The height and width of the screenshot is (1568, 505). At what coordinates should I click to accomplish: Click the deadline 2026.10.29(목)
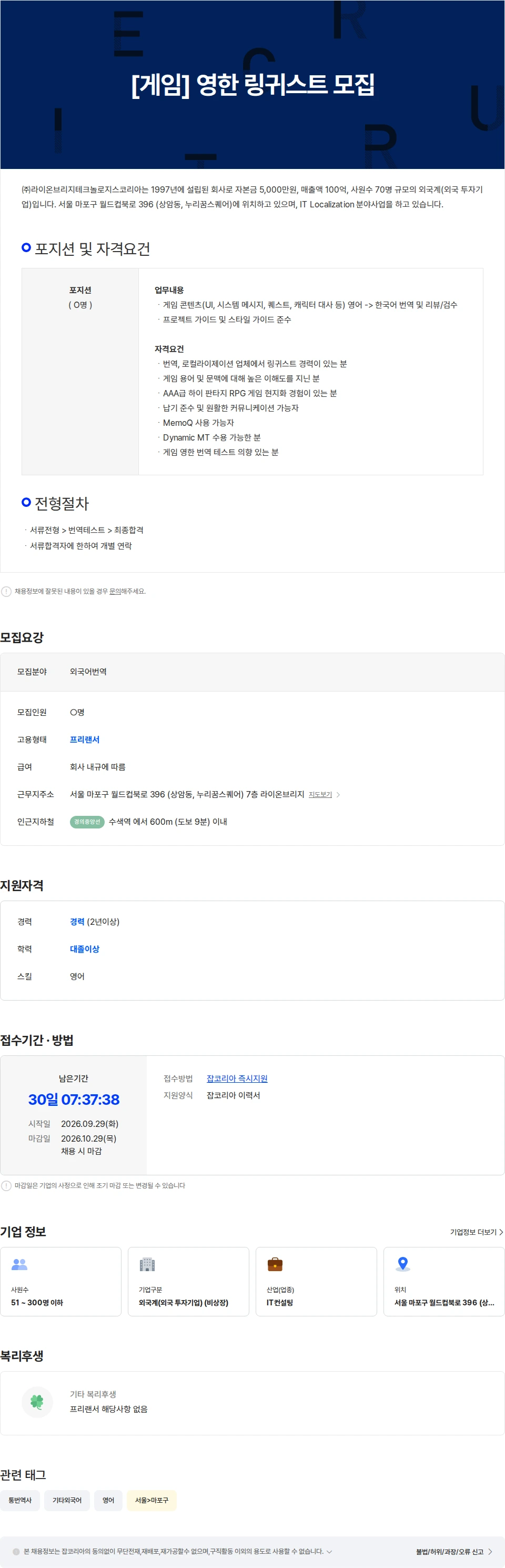89,1138
